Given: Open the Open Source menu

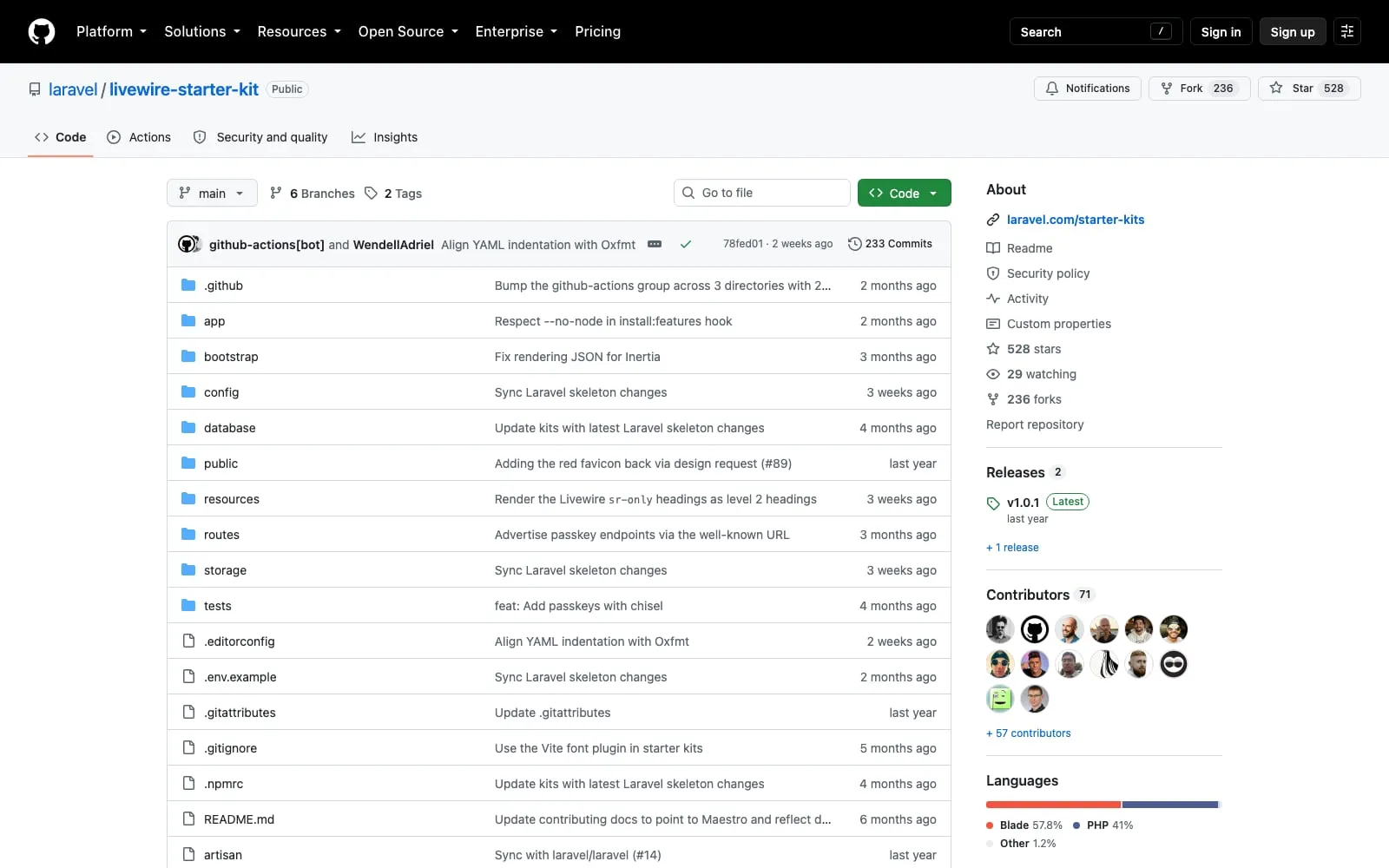Looking at the screenshot, I should [x=408, y=31].
